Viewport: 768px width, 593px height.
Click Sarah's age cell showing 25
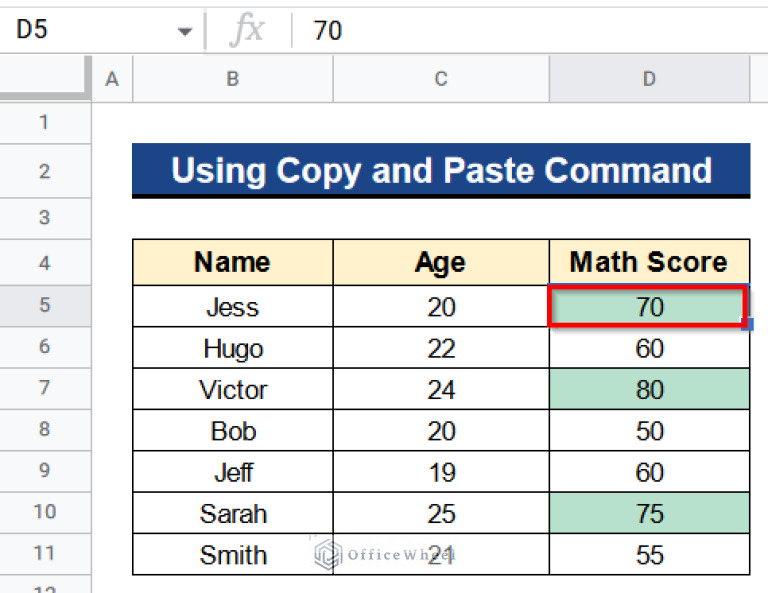click(440, 513)
